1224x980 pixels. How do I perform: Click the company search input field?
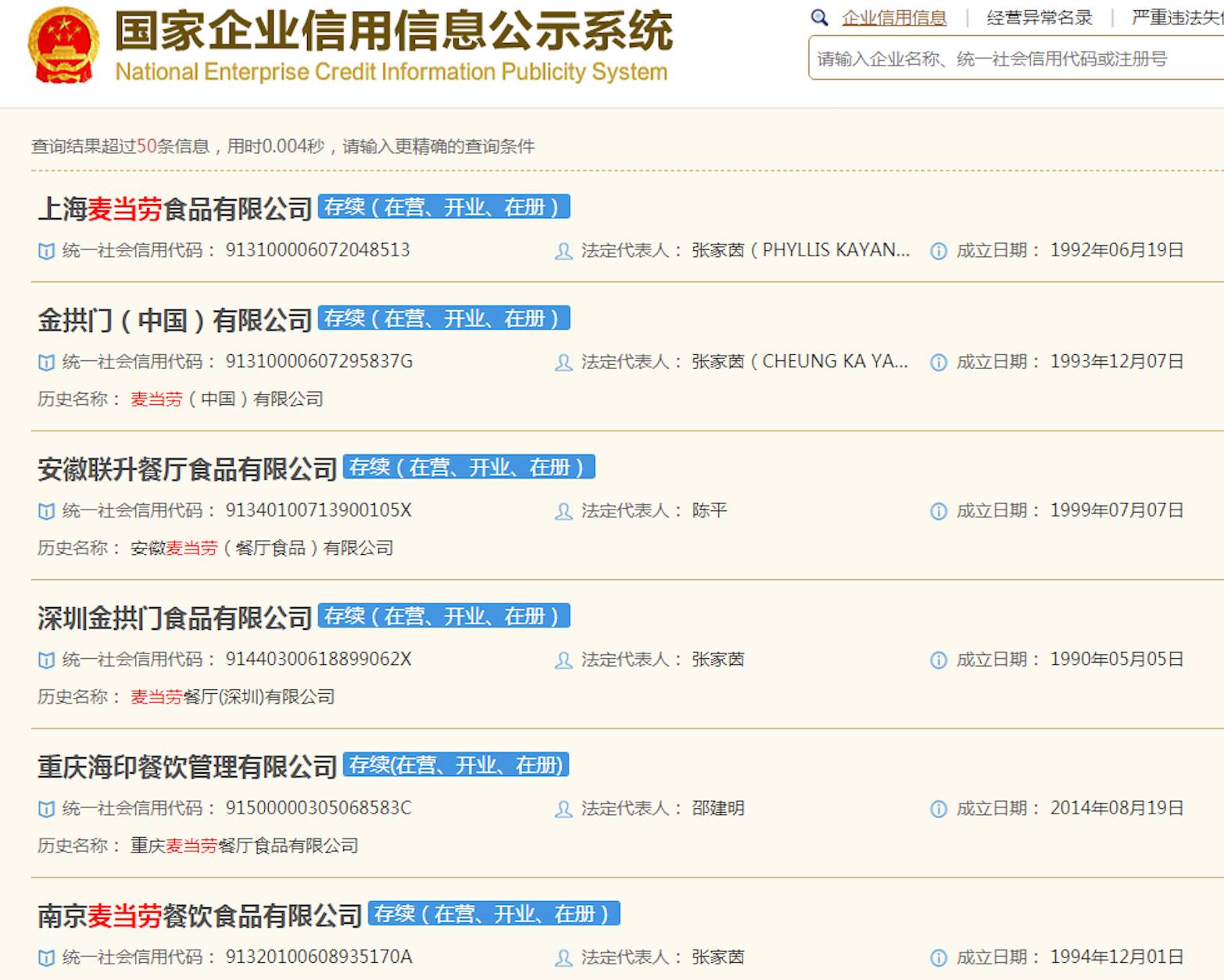click(1008, 59)
